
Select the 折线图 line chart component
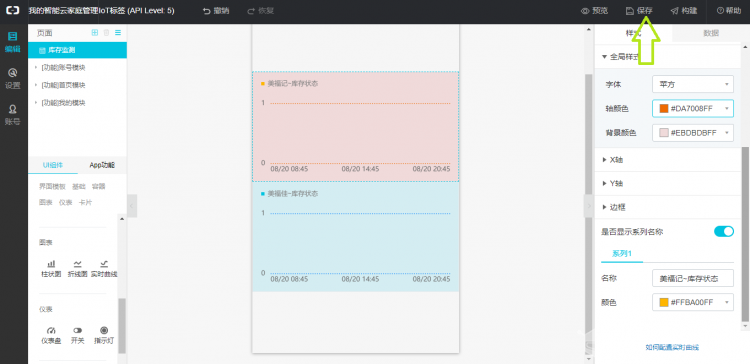point(77,269)
